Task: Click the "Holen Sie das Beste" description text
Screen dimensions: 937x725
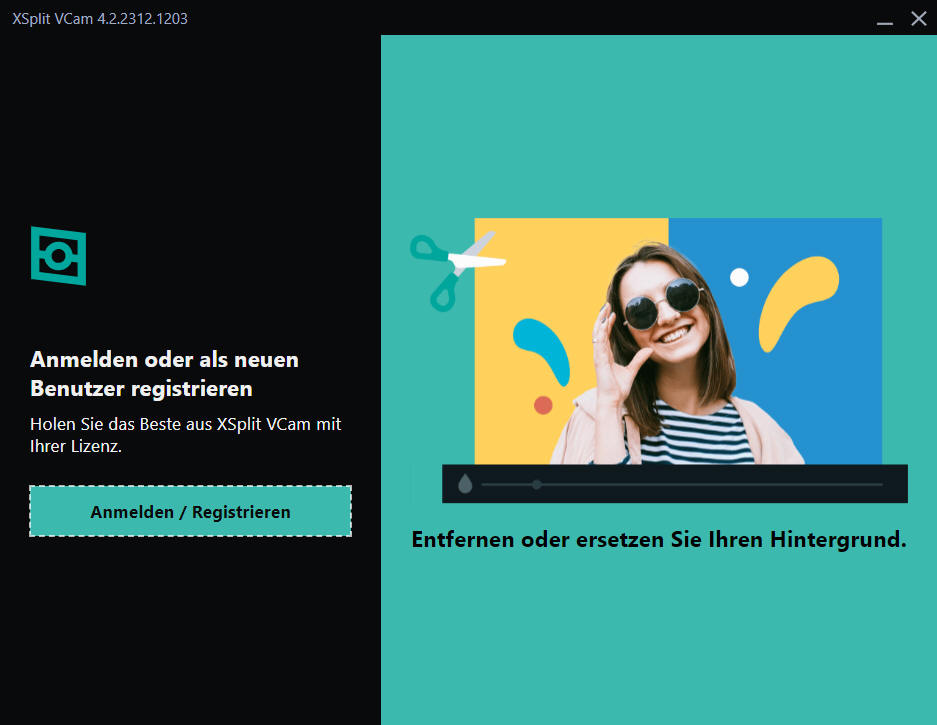Action: click(185, 435)
